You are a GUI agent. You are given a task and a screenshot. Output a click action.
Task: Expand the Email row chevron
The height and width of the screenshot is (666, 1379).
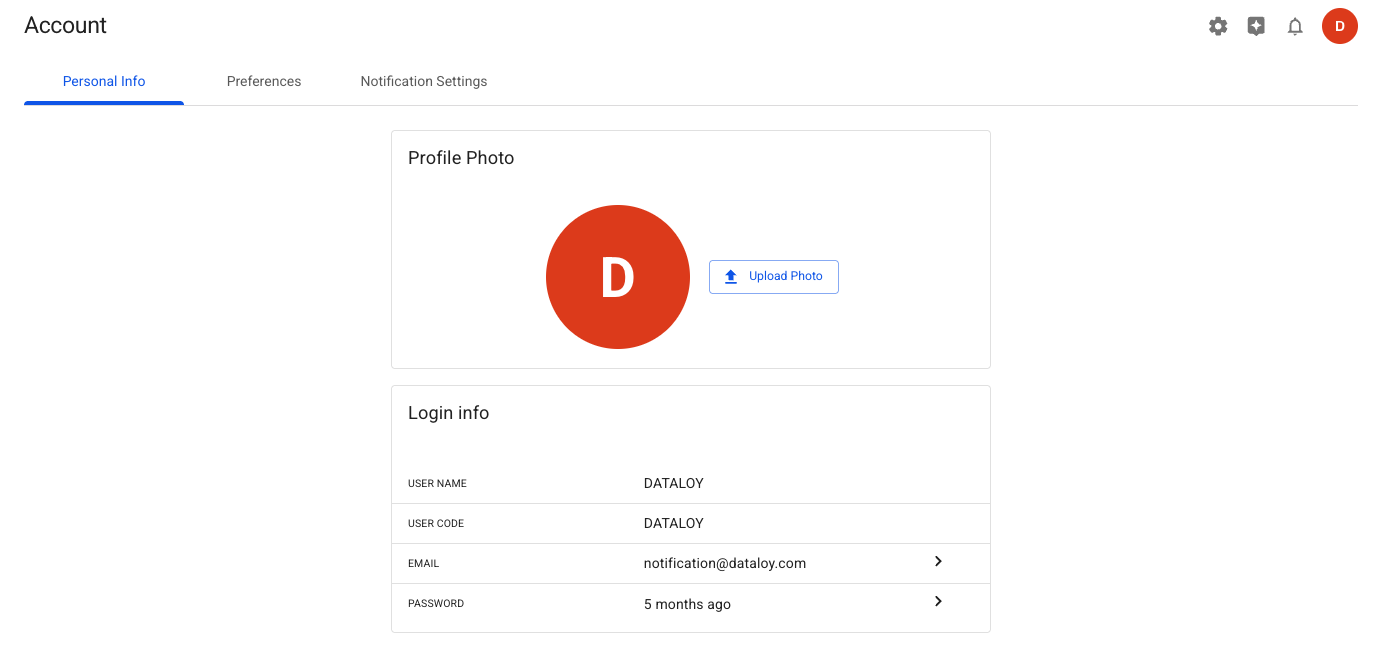tap(938, 562)
